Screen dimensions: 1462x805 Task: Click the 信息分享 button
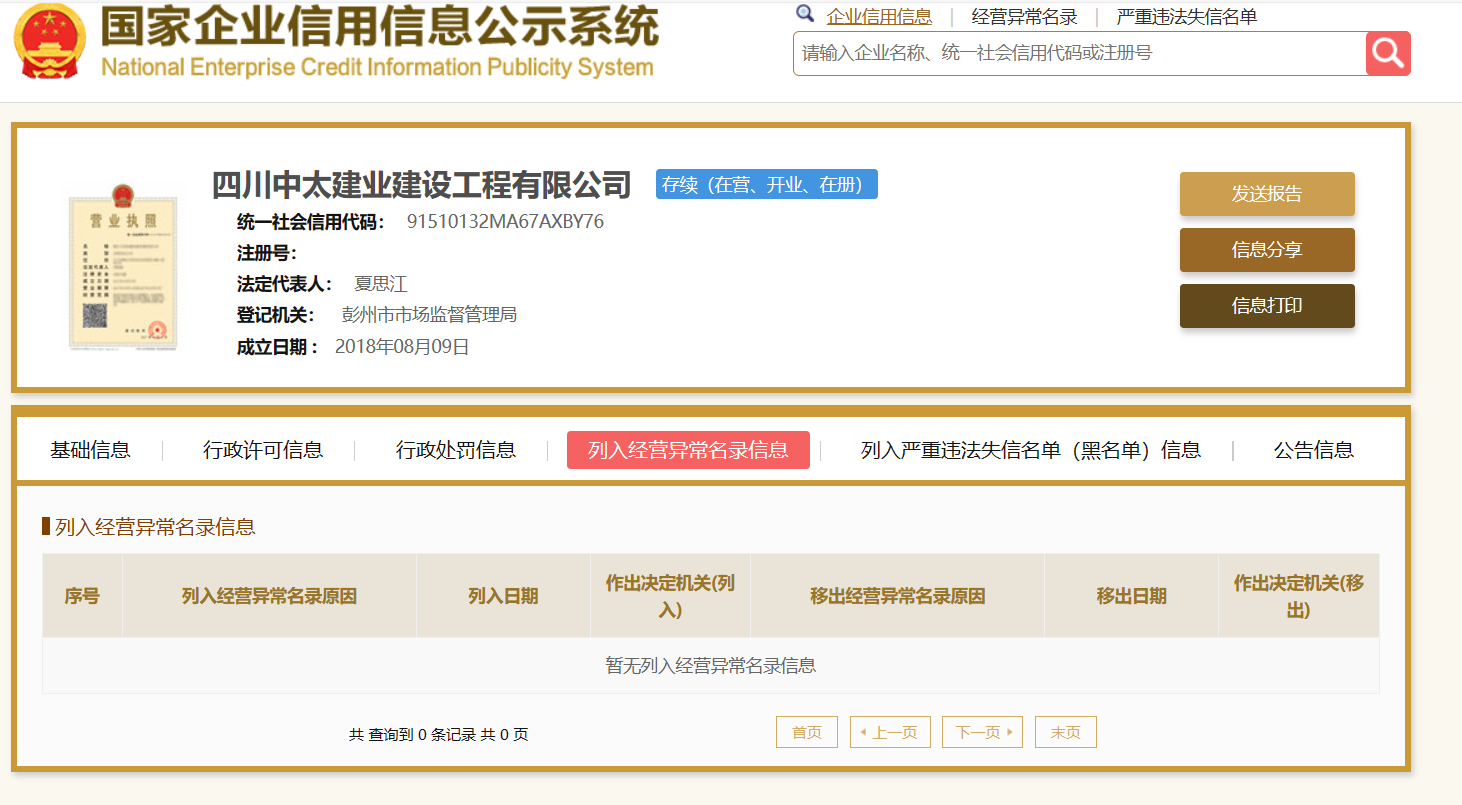point(1267,250)
